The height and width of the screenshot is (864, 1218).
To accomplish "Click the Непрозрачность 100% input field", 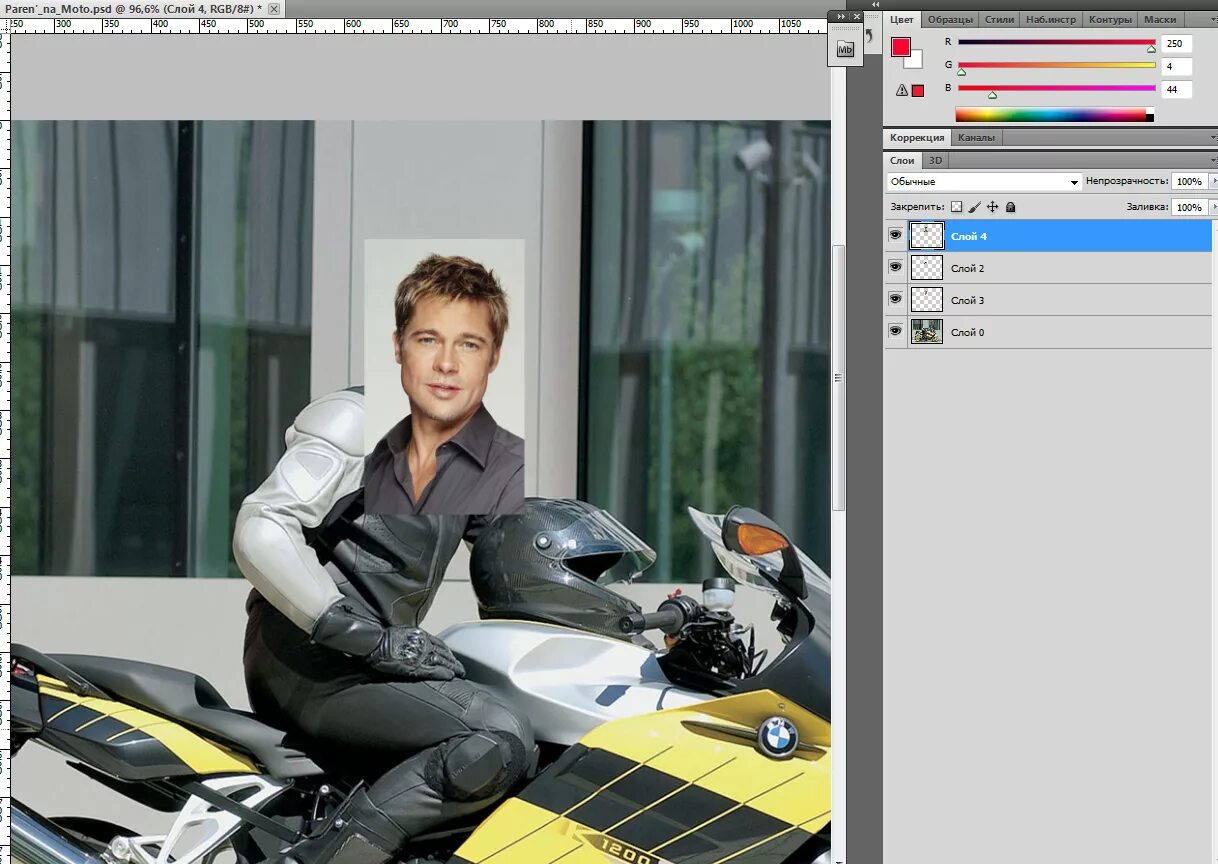I will coord(1189,181).
